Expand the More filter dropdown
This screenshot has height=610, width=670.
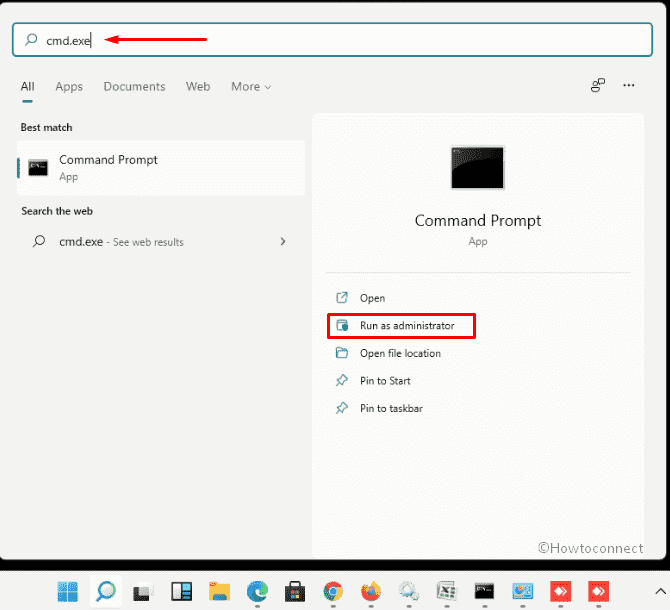(251, 86)
